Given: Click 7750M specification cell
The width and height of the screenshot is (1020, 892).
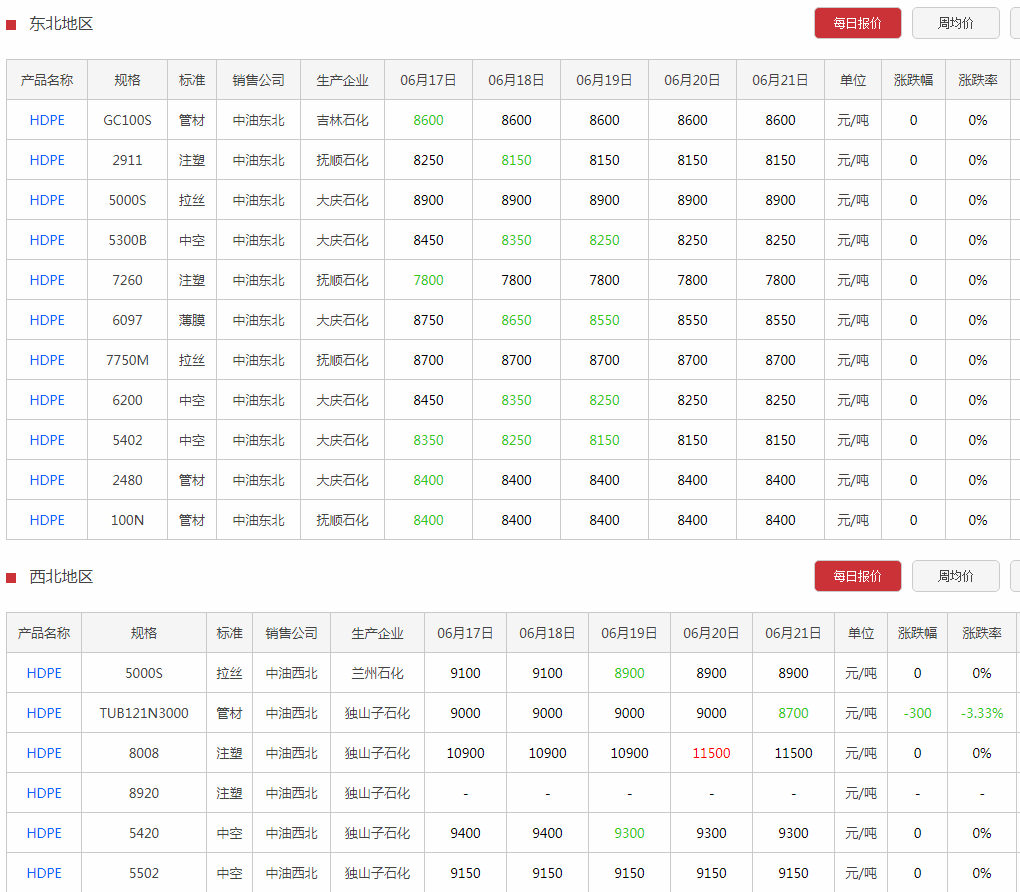Looking at the screenshot, I should point(128,360).
